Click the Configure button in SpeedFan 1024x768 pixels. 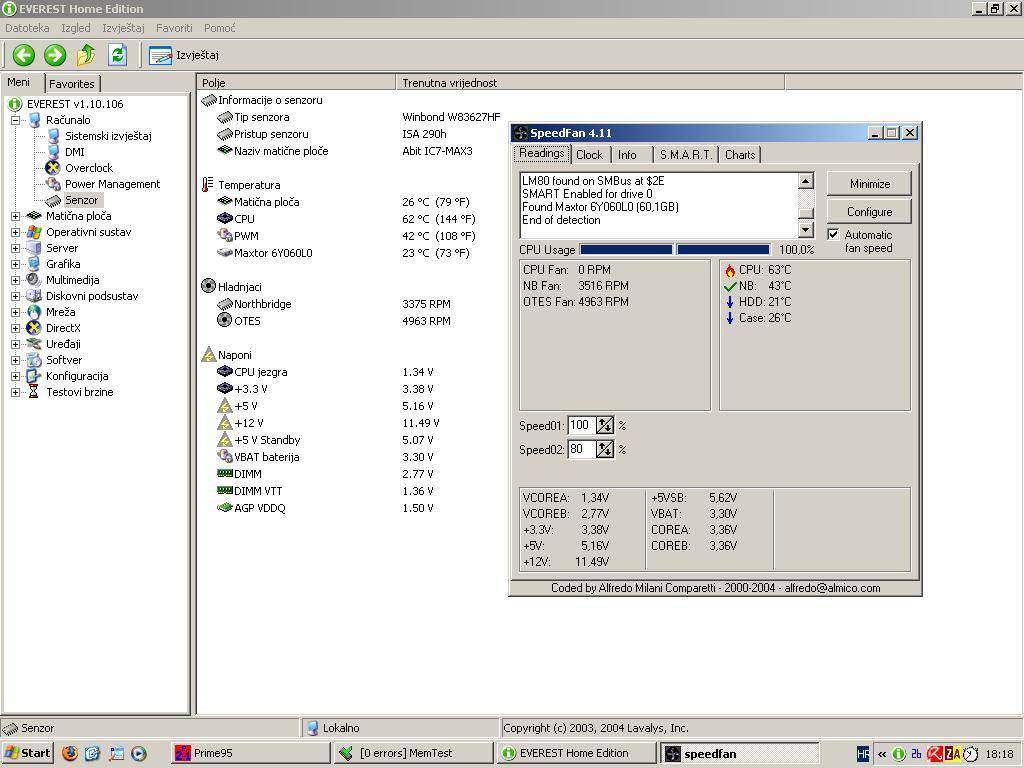[869, 212]
